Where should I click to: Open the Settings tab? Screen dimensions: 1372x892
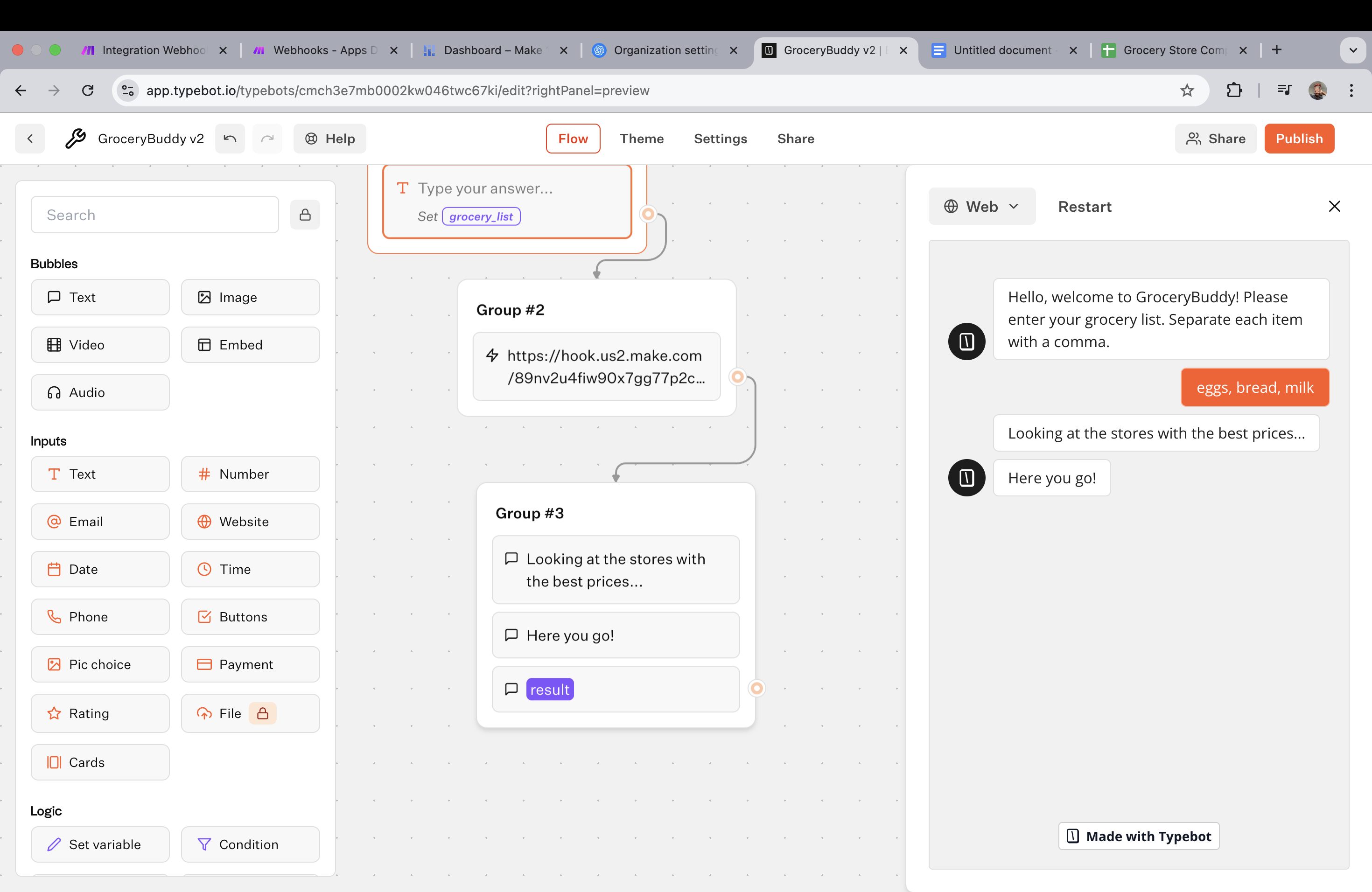point(720,138)
